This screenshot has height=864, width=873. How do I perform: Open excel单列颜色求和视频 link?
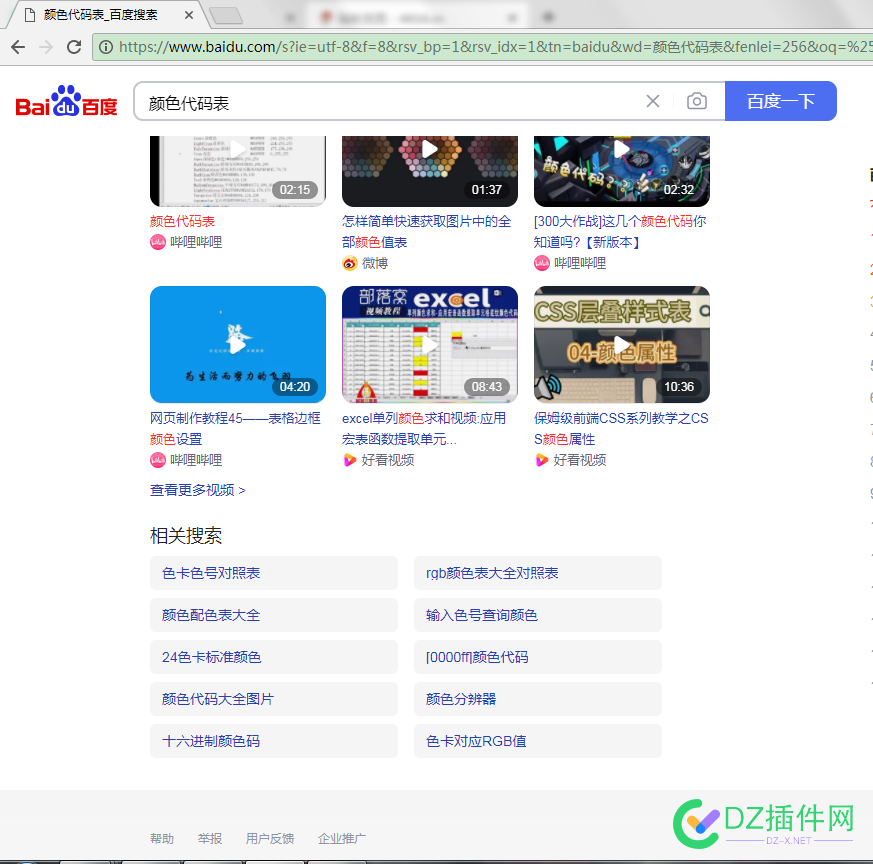(x=424, y=429)
